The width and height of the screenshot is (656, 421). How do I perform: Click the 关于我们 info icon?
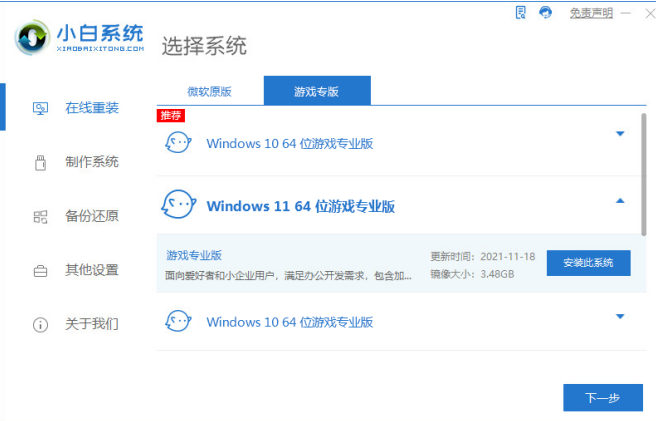coord(40,325)
